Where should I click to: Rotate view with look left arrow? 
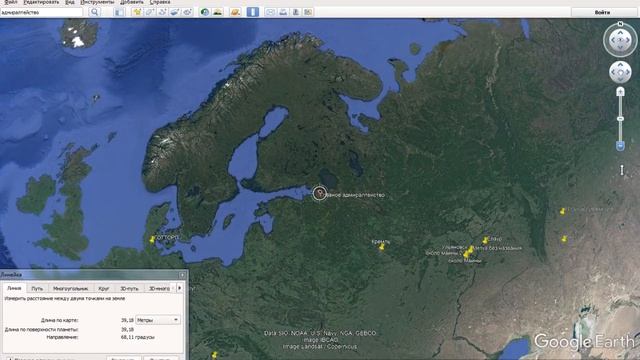coord(612,40)
